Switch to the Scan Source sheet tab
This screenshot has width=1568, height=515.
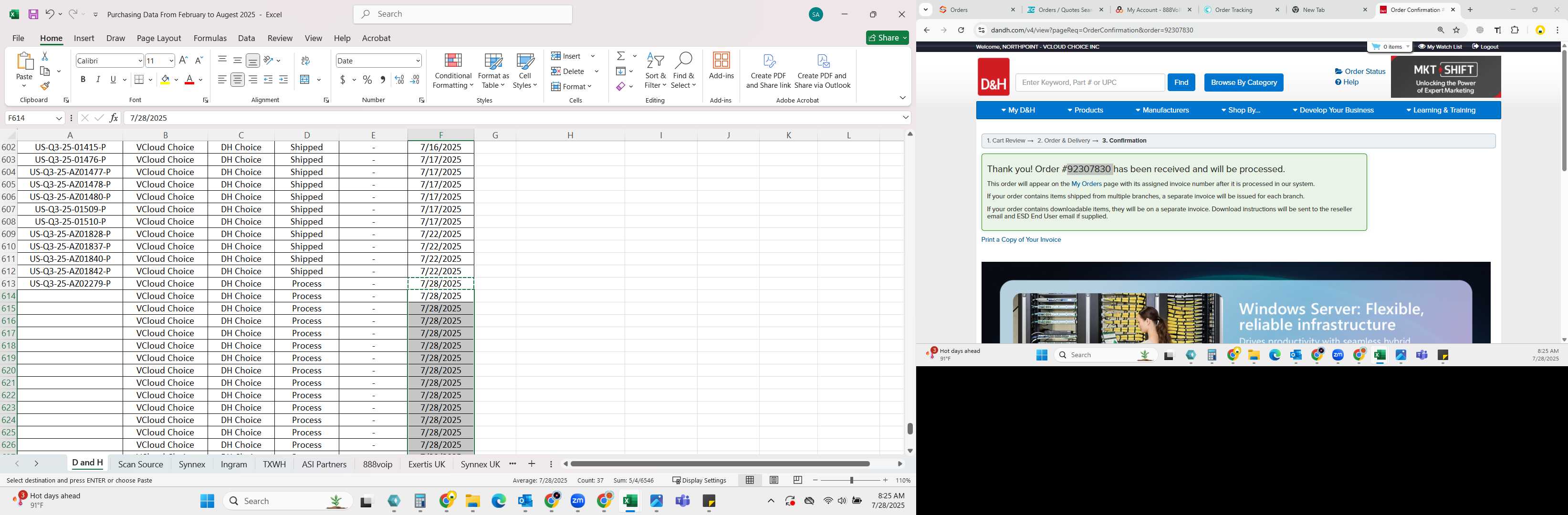141,464
